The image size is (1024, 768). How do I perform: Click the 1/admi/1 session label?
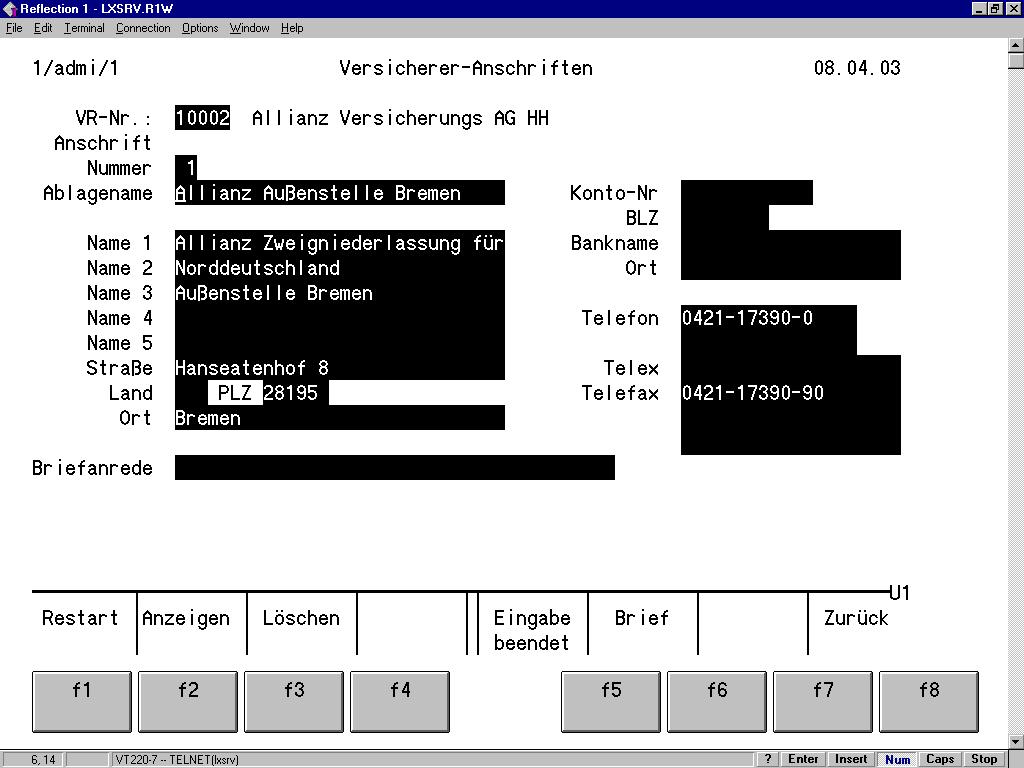tap(76, 68)
